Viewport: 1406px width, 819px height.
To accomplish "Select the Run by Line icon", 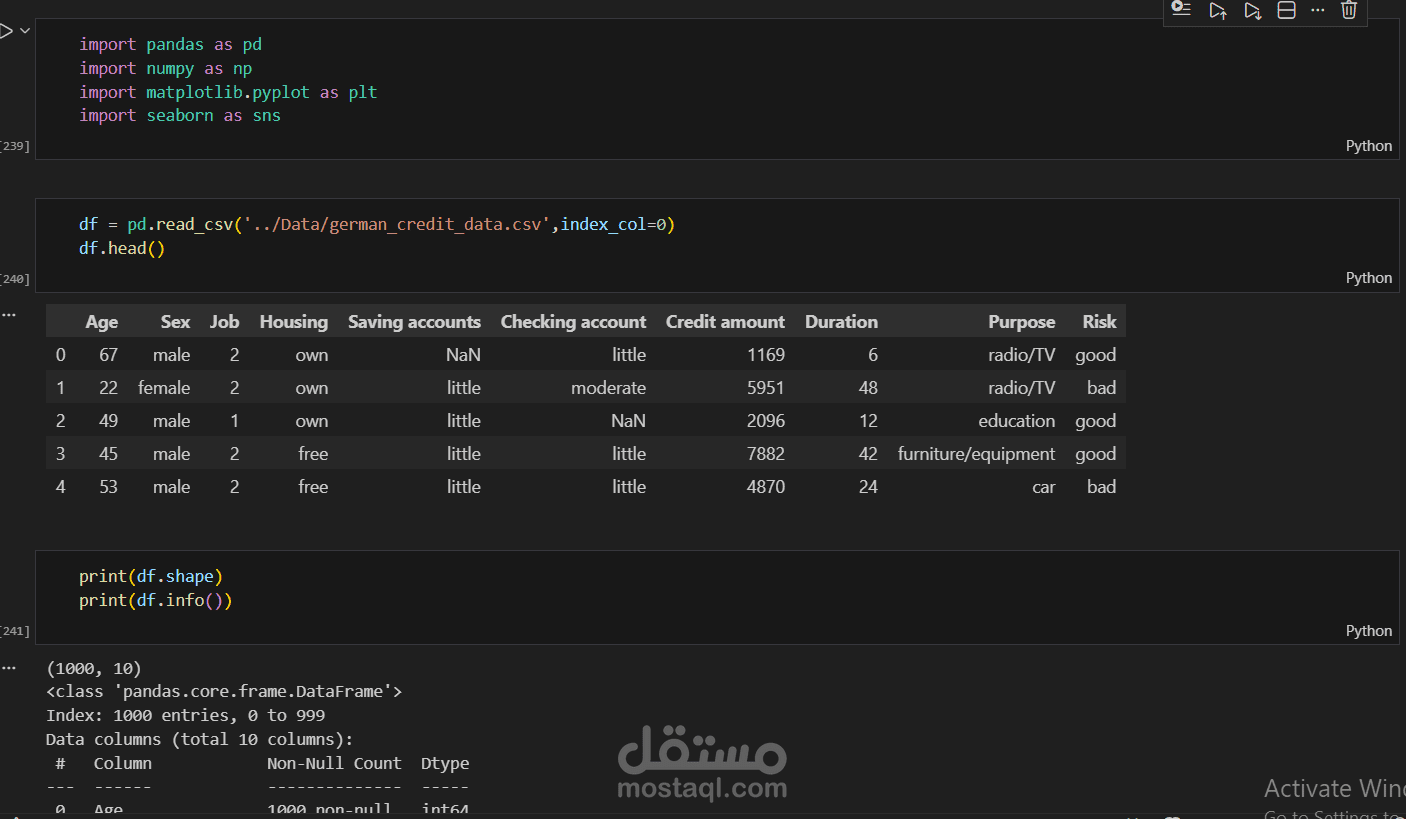I will (x=1181, y=10).
